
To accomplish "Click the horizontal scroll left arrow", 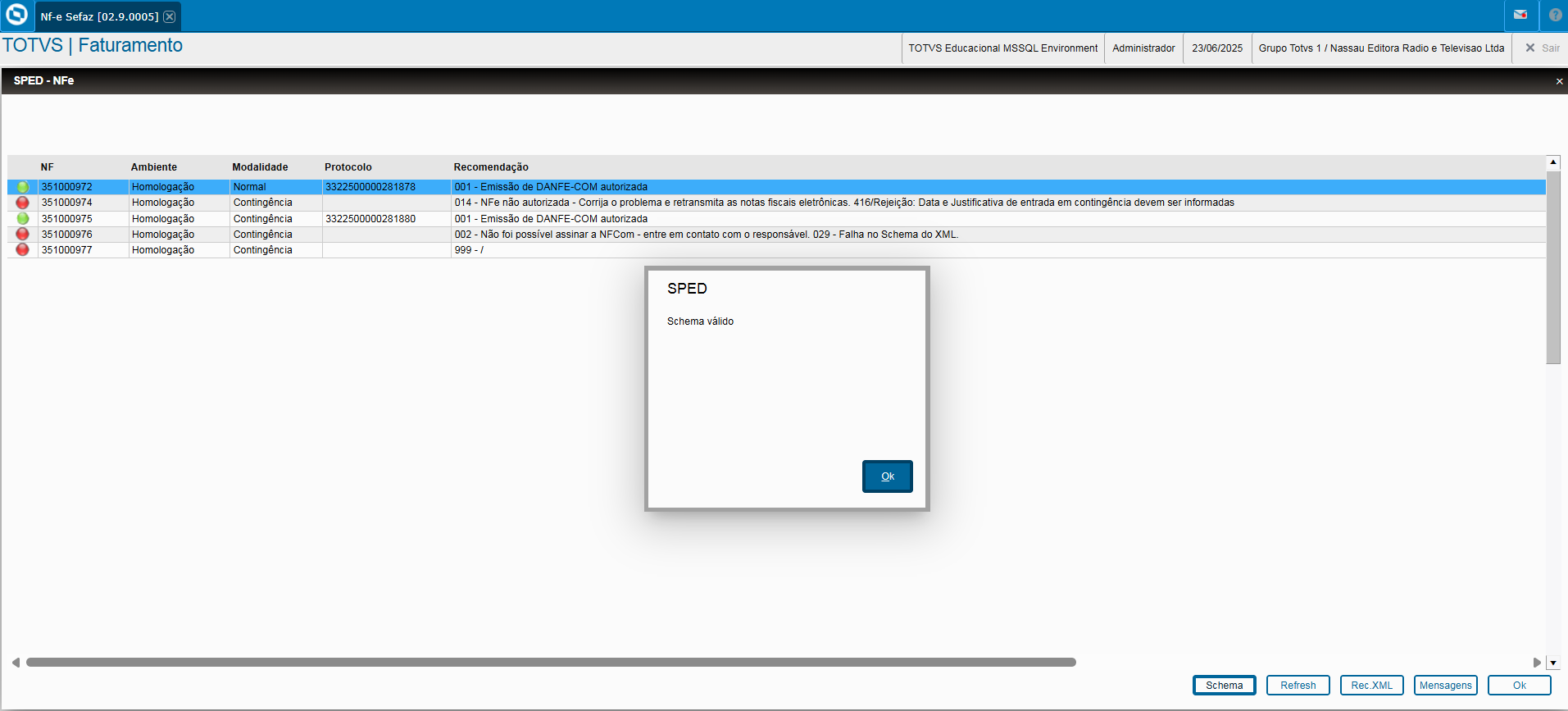I will coord(16,663).
